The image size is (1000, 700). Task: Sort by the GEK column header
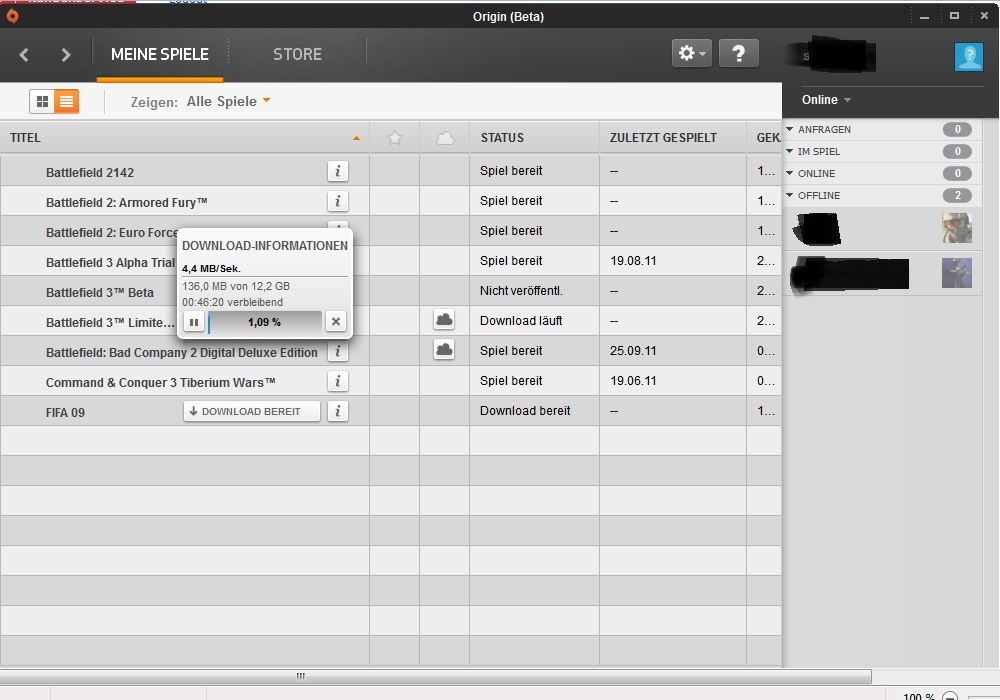tap(765, 138)
